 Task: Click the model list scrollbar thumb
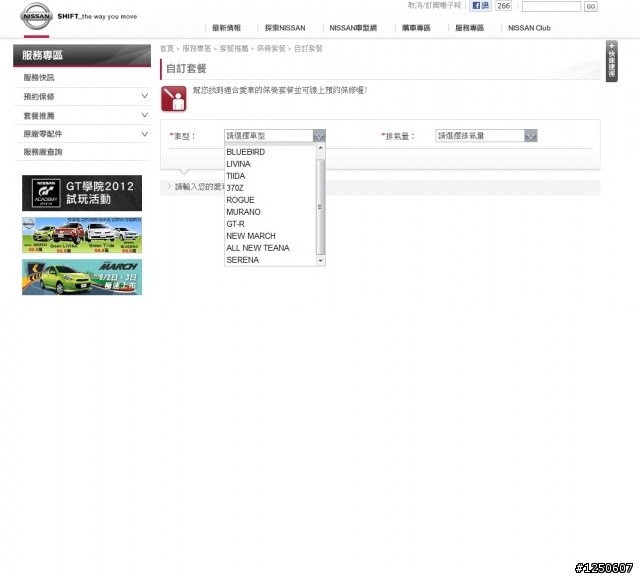click(x=320, y=207)
